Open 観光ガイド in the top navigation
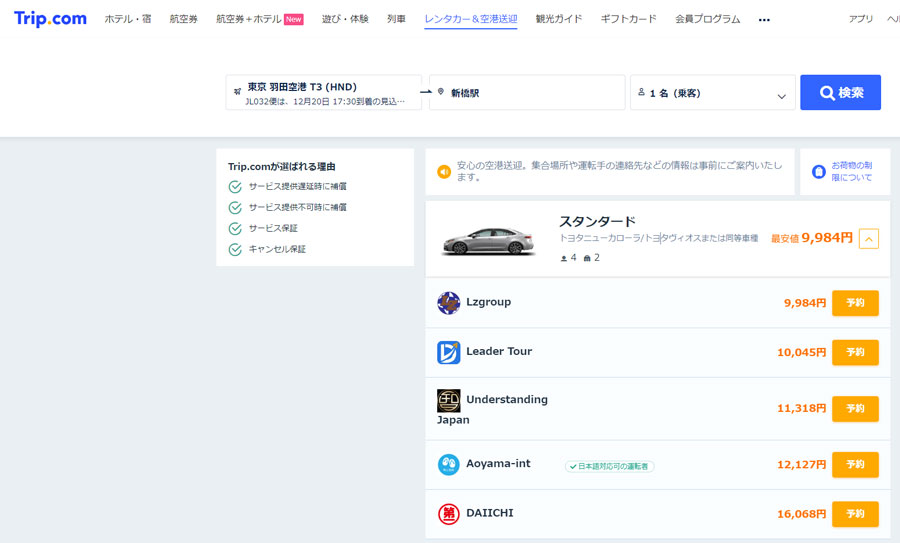Viewport: 900px width, 543px height. pos(558,19)
